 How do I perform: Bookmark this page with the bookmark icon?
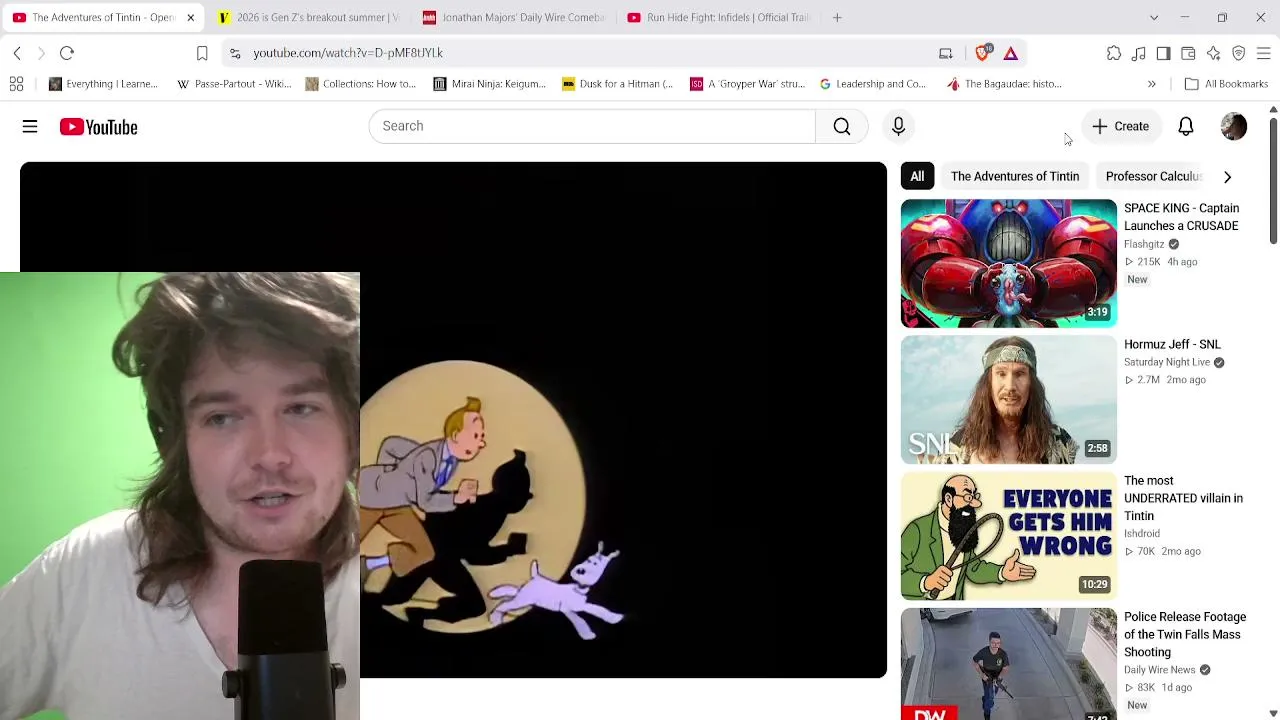click(x=202, y=53)
